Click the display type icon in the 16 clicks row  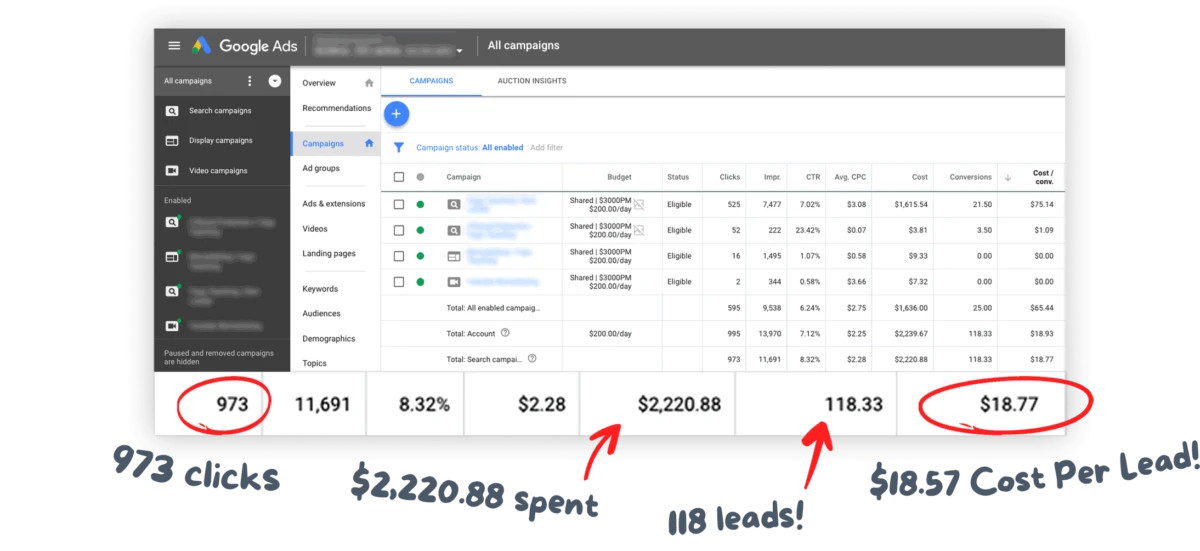[453, 256]
